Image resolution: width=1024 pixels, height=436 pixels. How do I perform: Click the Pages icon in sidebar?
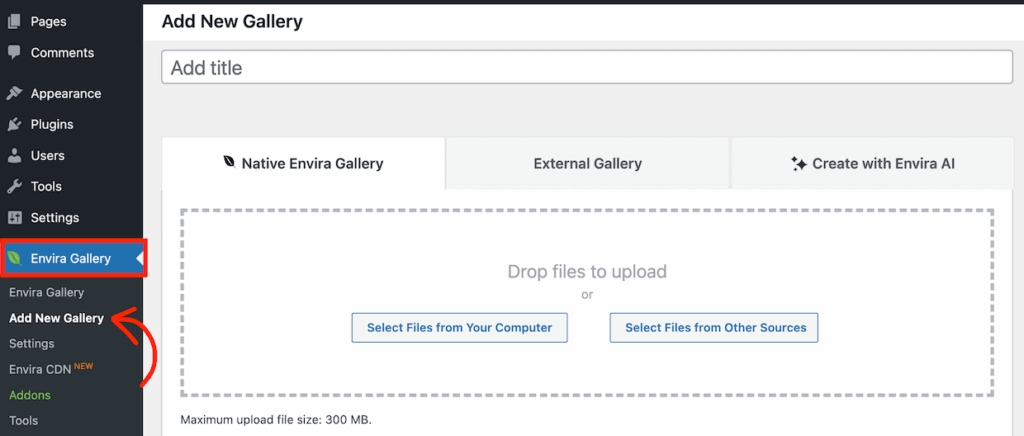14,21
